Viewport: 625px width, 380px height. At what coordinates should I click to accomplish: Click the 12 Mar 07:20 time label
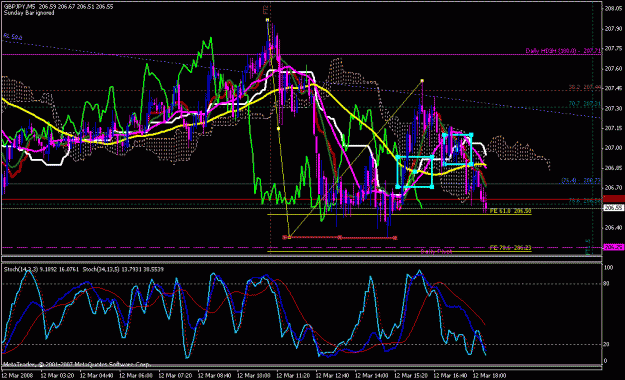(x=175, y=375)
